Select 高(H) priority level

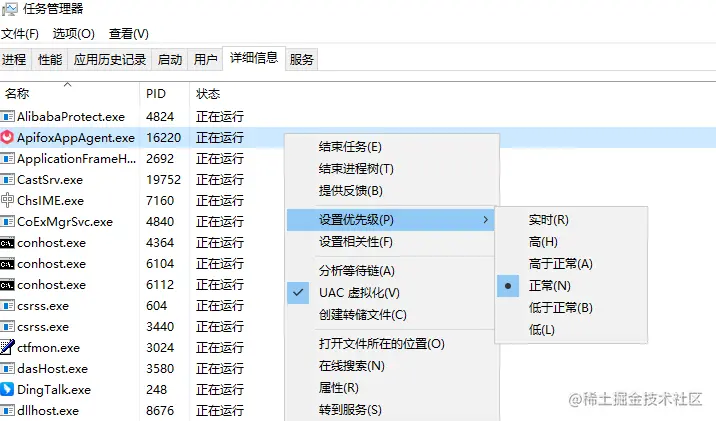click(571, 242)
